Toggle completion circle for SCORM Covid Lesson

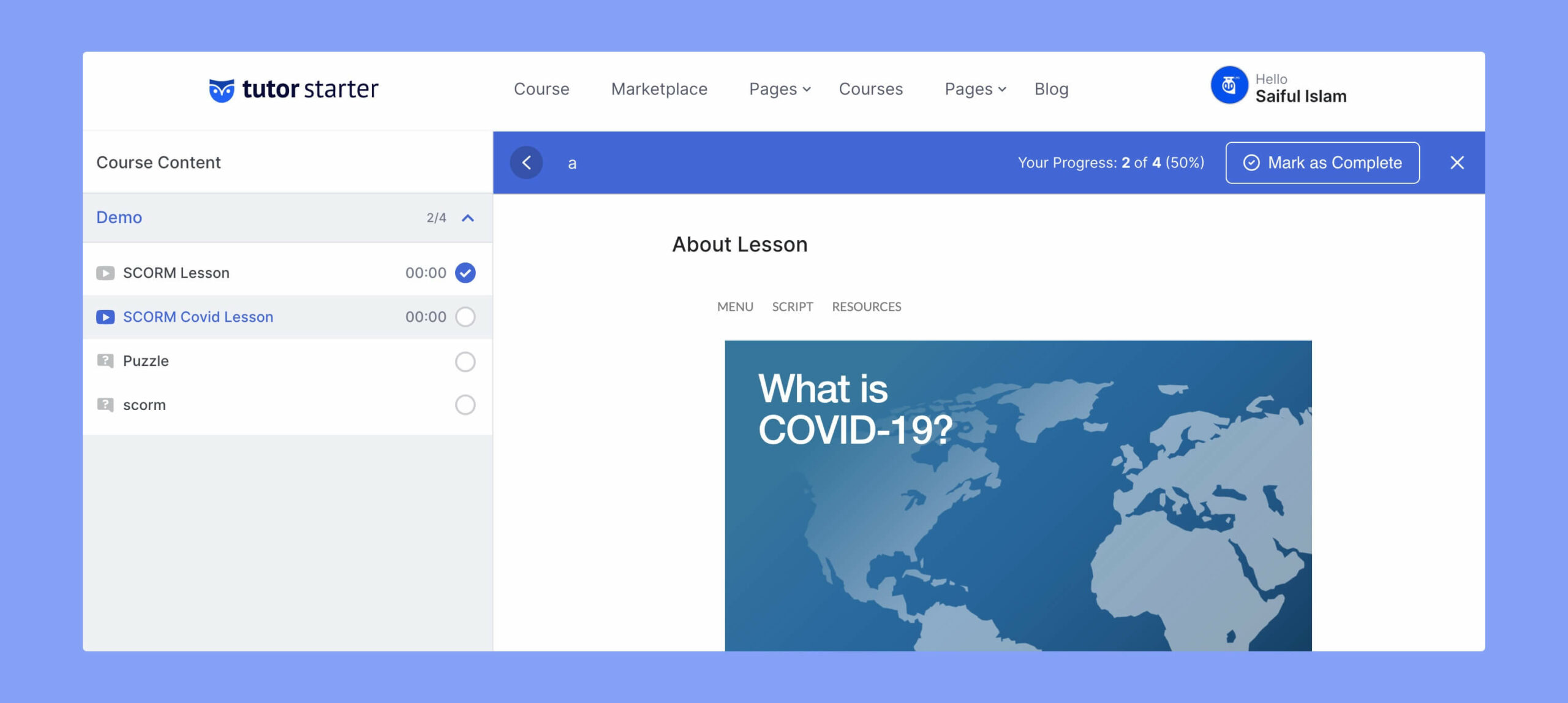tap(466, 316)
